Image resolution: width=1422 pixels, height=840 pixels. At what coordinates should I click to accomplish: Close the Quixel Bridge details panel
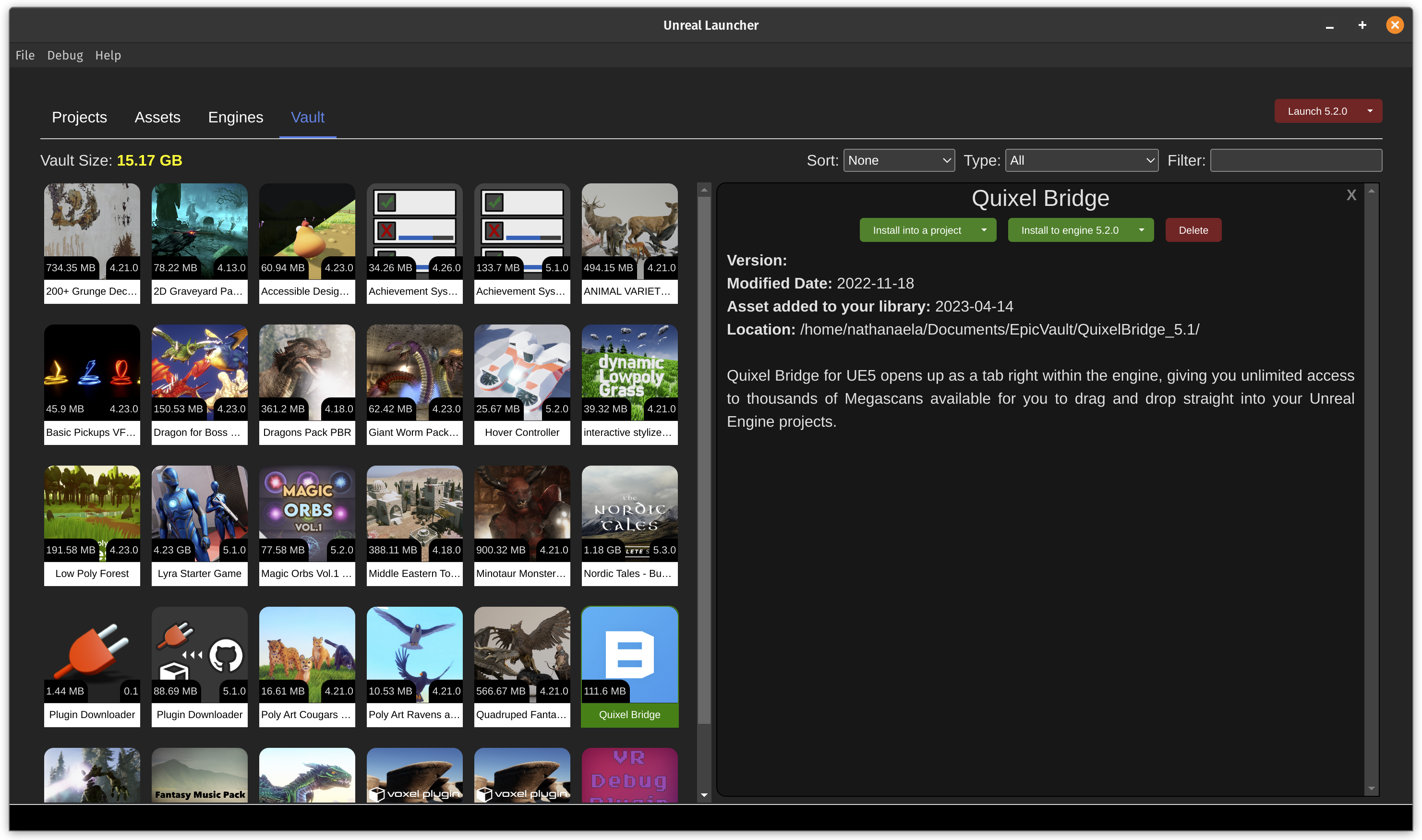point(1351,195)
